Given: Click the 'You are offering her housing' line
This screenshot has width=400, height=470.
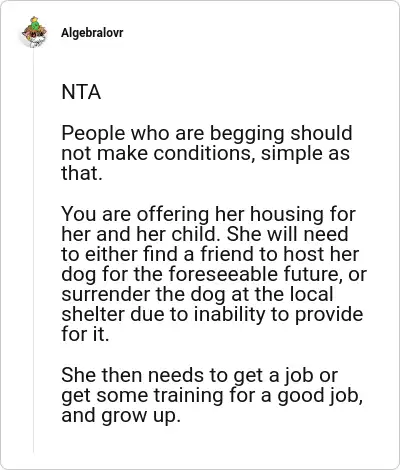Looking at the screenshot, I should [209, 214].
